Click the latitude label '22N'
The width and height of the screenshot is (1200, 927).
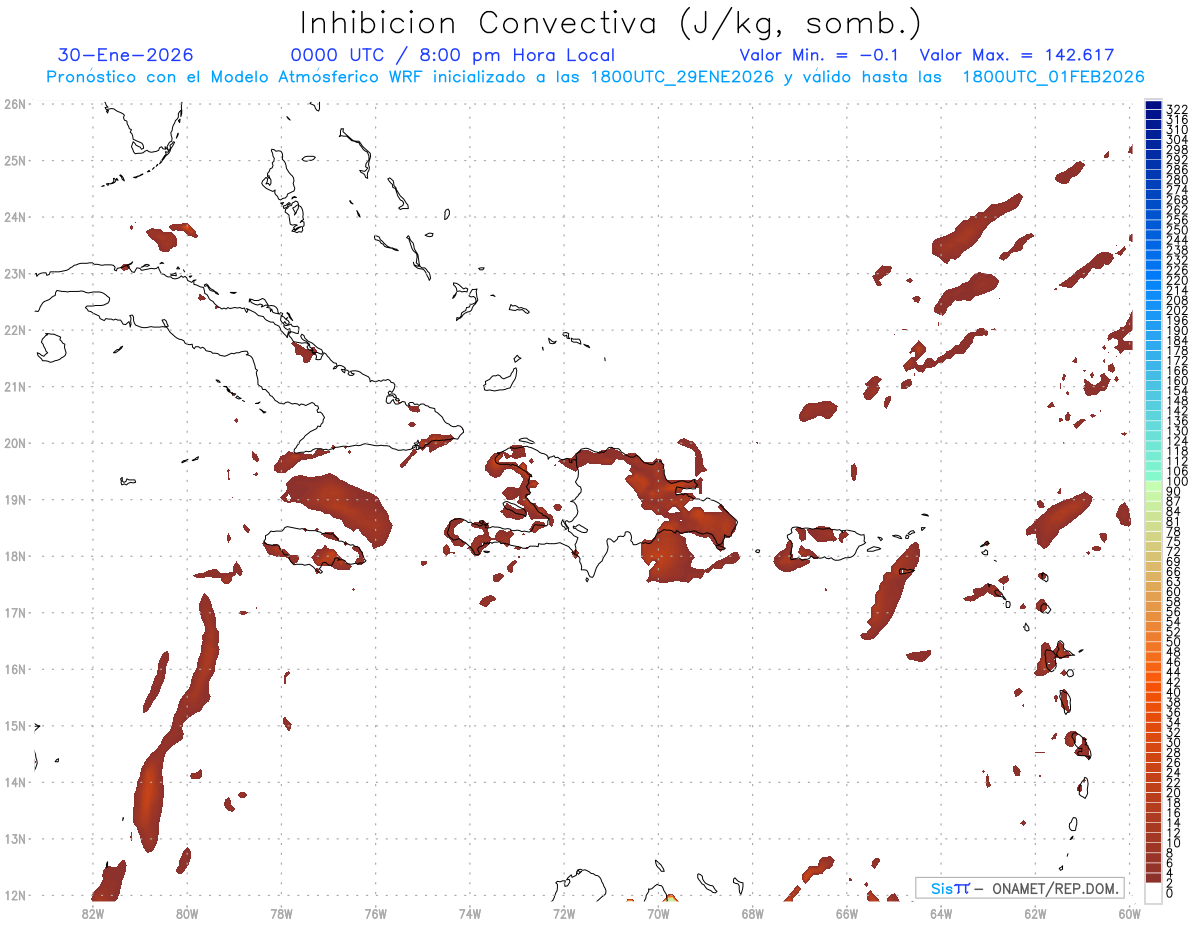click(15, 330)
